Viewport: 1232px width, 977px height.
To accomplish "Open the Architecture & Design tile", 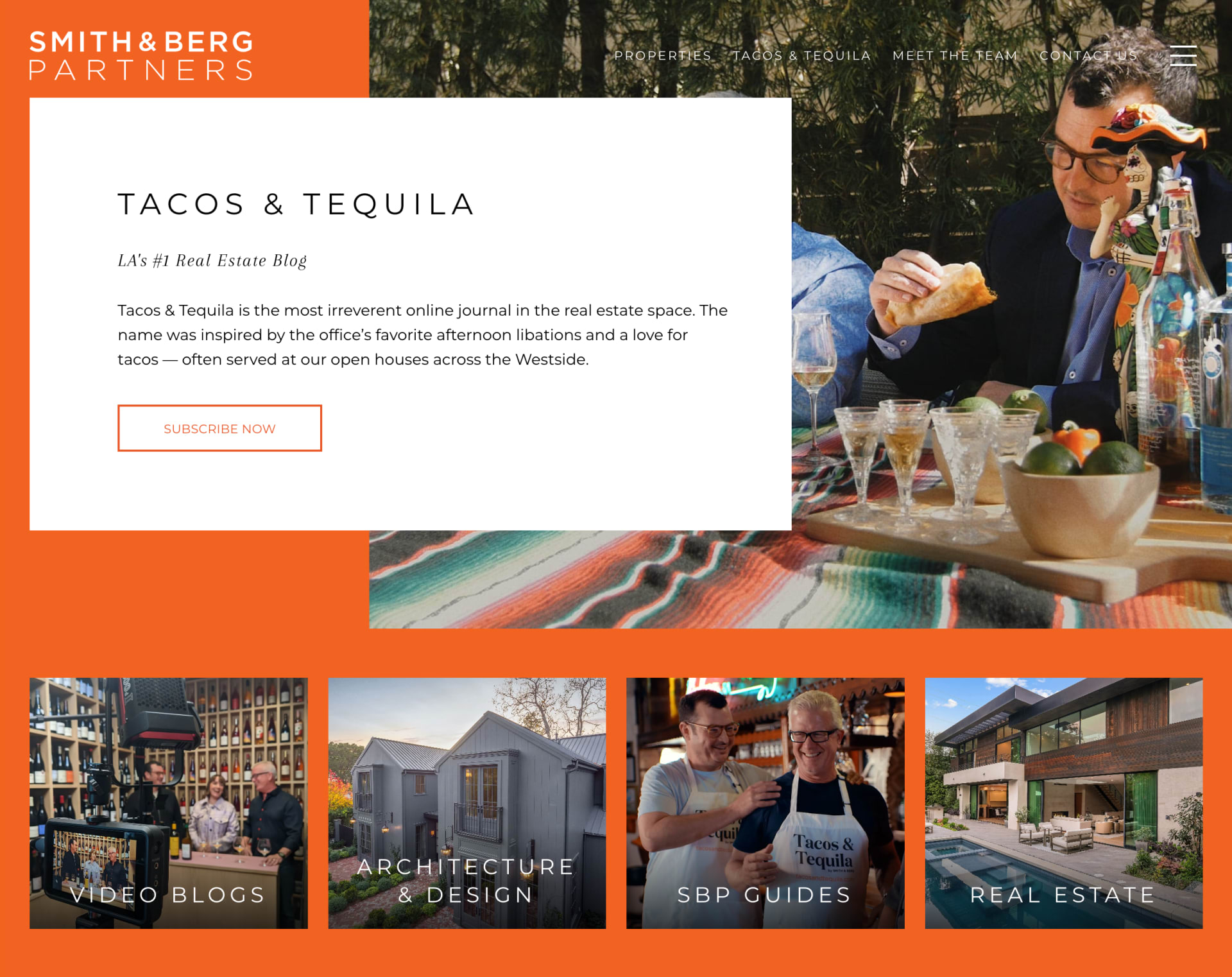I will [467, 803].
